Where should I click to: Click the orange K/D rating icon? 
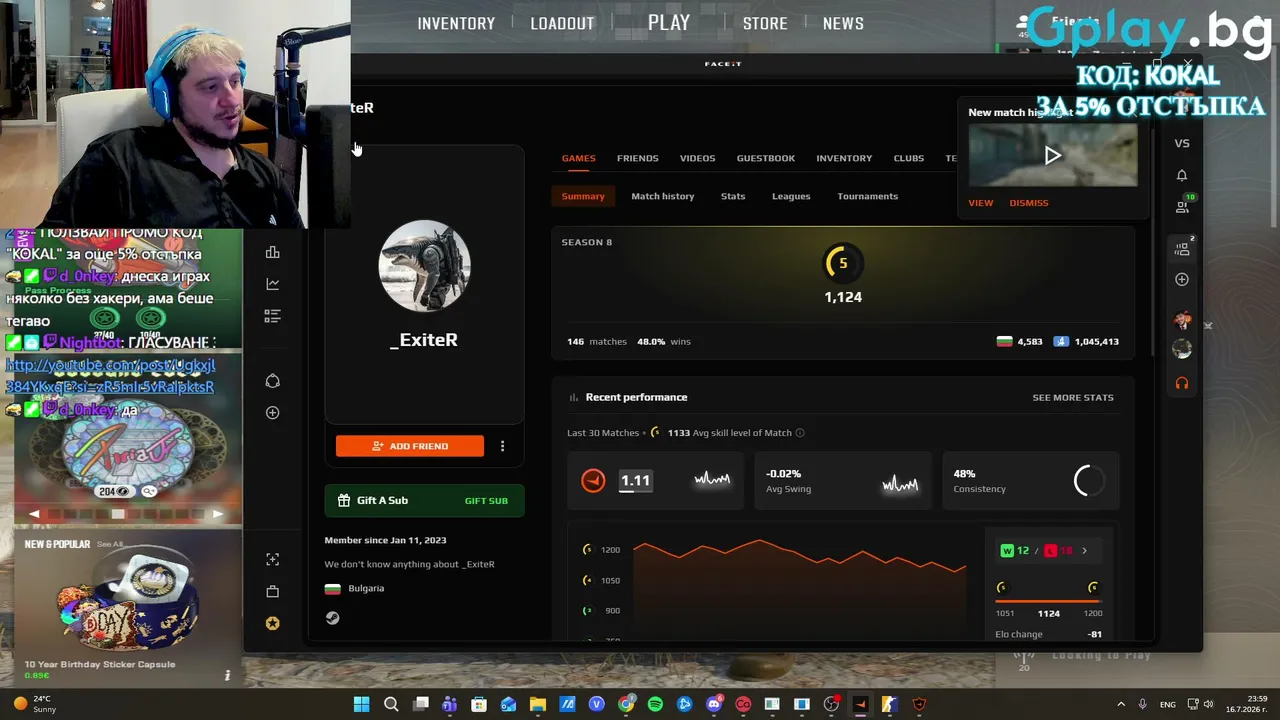(x=593, y=481)
